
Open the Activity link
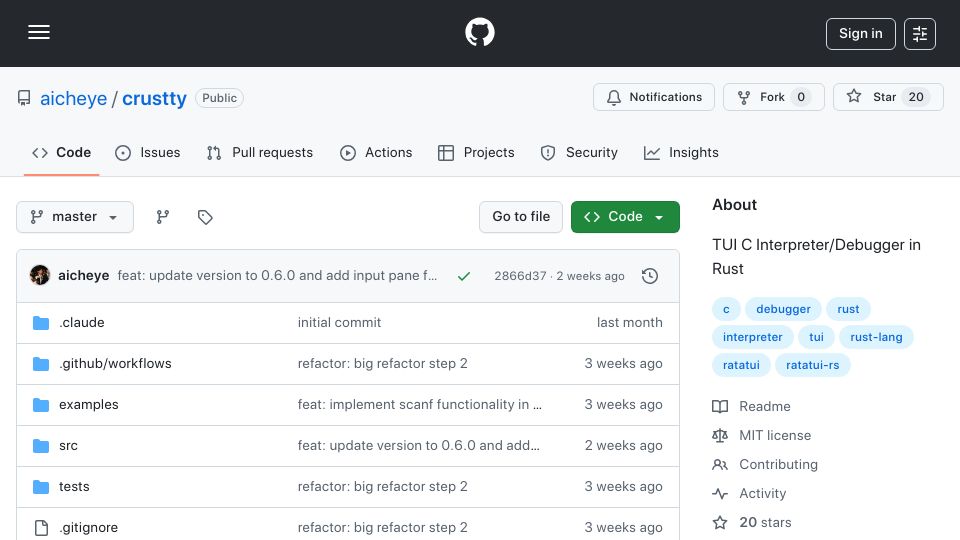pyautogui.click(x=762, y=493)
